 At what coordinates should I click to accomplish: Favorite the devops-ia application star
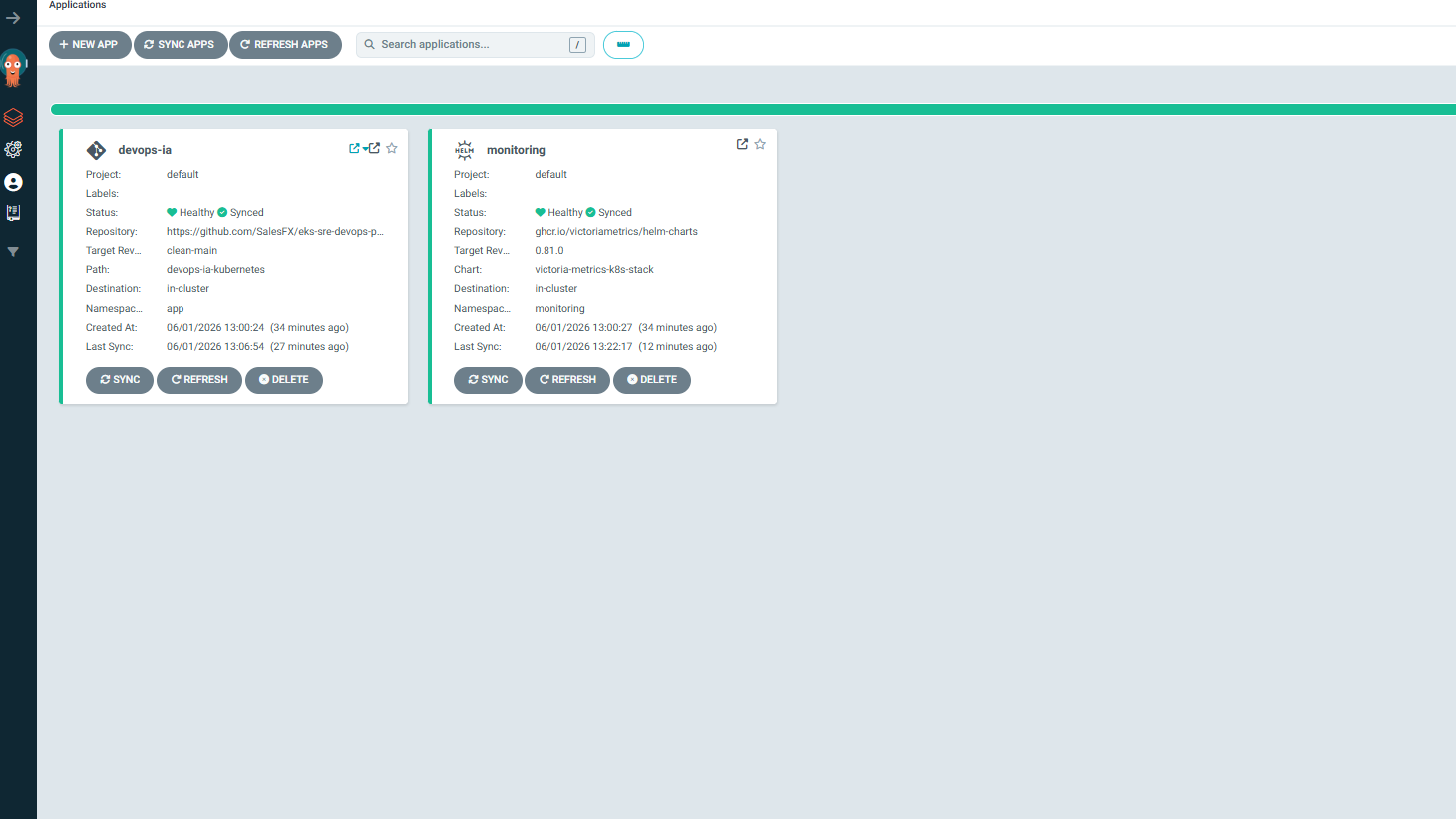[x=392, y=148]
